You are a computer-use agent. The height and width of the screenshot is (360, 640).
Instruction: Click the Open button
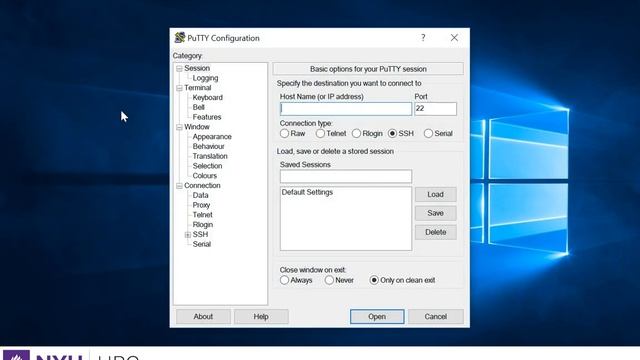pos(377,316)
